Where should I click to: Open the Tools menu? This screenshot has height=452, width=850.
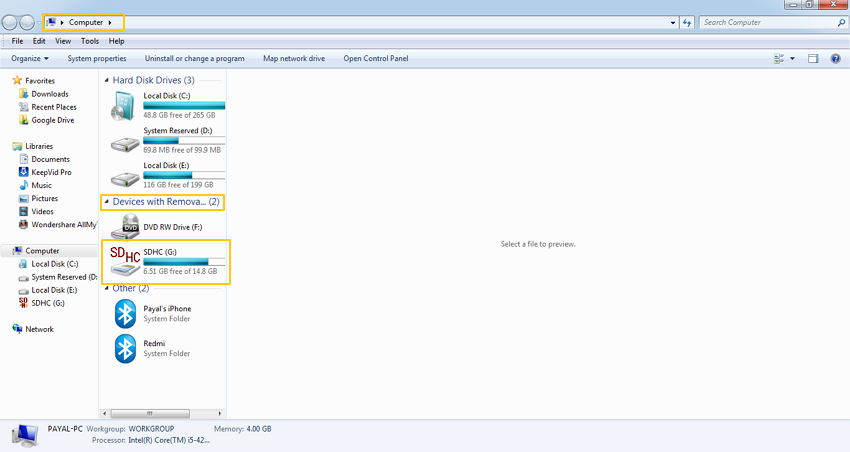[x=90, y=41]
